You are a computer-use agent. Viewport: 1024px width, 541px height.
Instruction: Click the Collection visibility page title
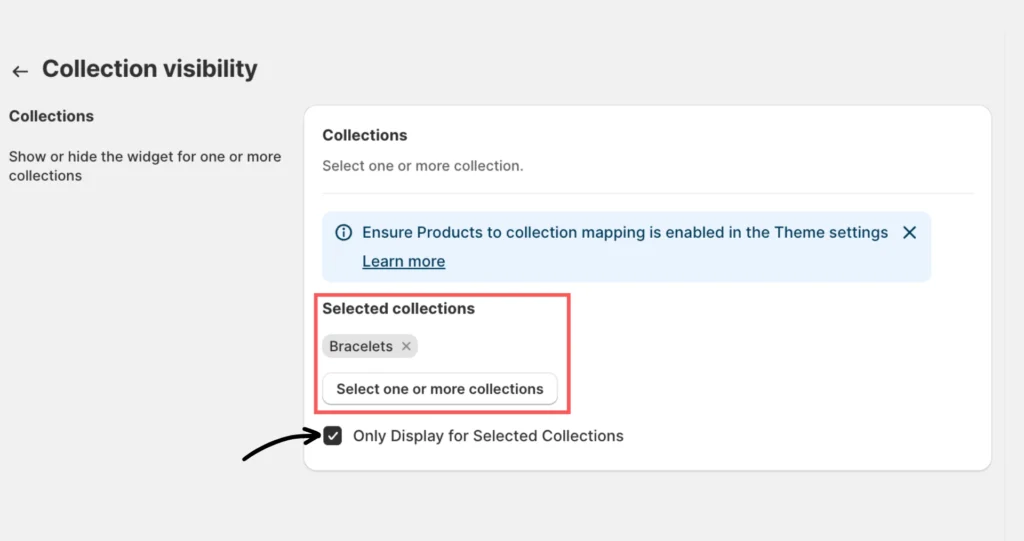tap(149, 69)
